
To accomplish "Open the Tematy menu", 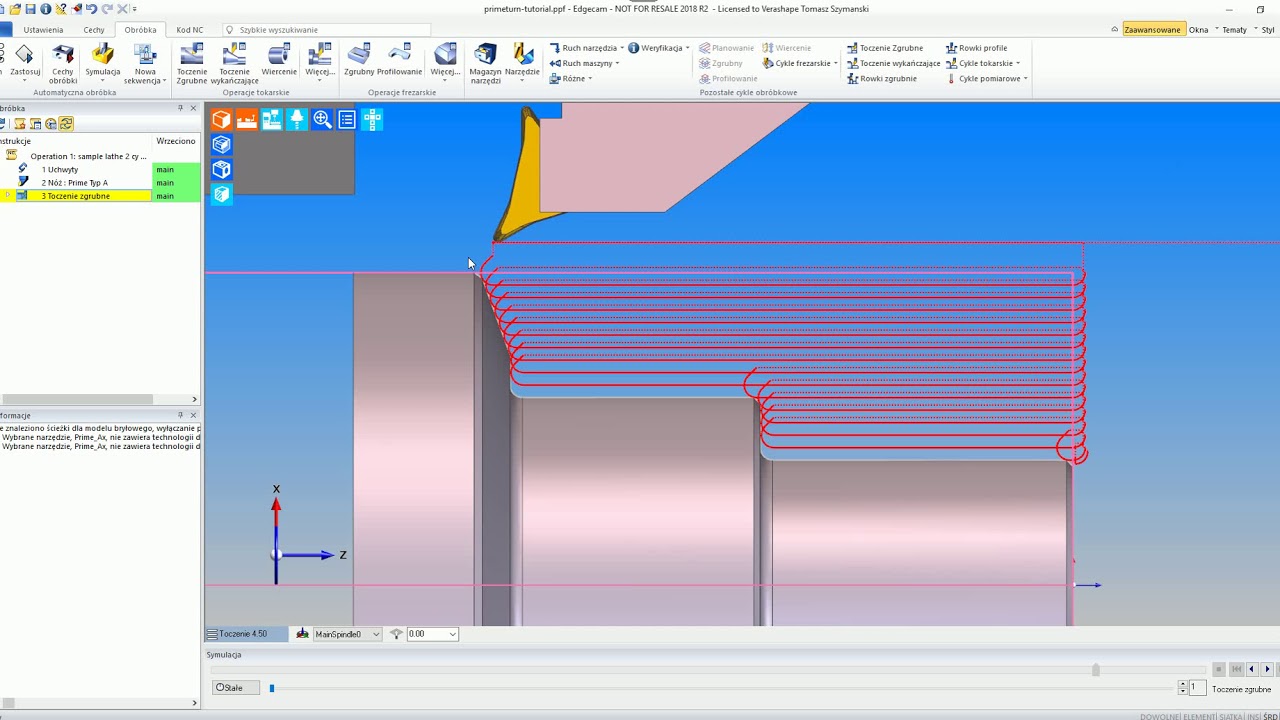I will point(1235,30).
